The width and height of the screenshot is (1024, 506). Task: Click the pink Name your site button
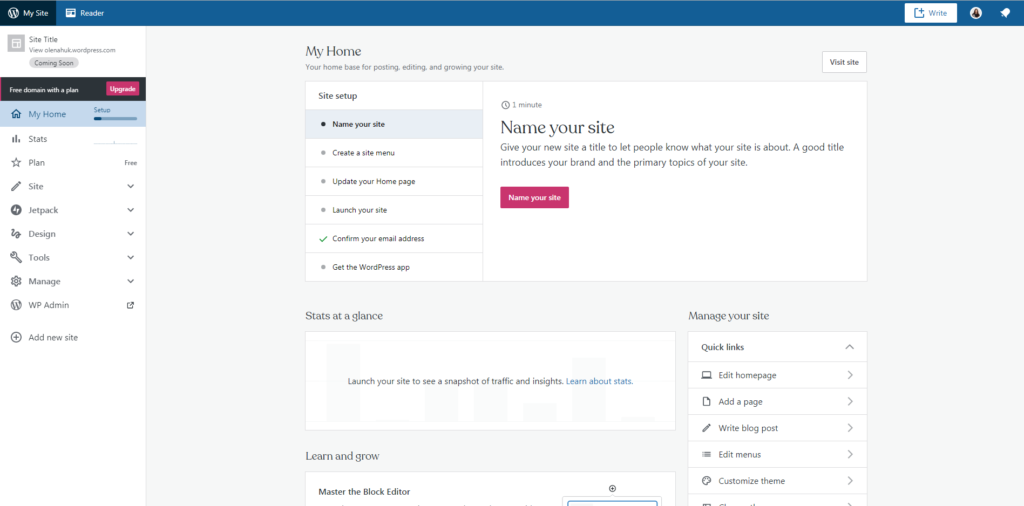click(534, 198)
